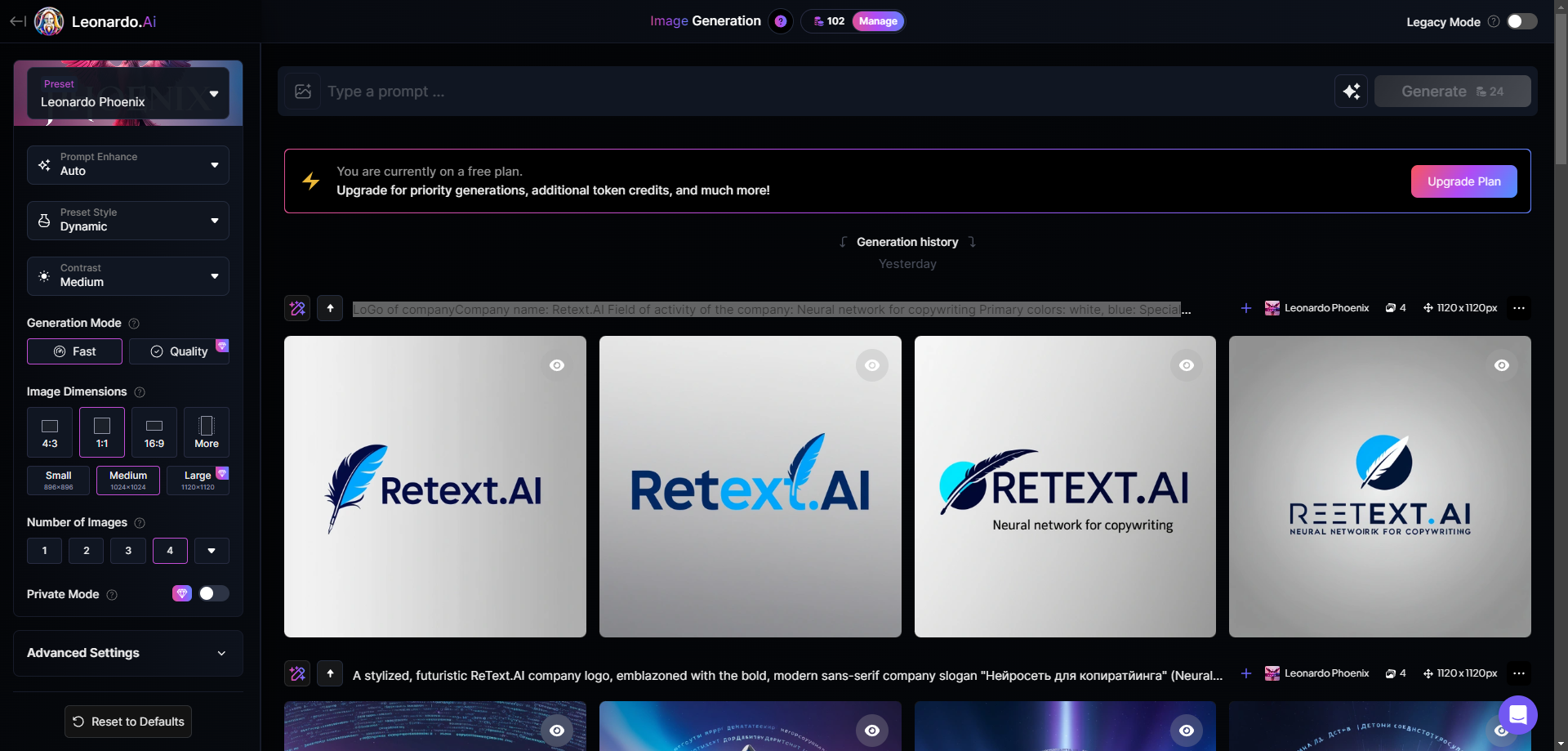
Task: Go back using the top-left arrow
Action: [16, 21]
